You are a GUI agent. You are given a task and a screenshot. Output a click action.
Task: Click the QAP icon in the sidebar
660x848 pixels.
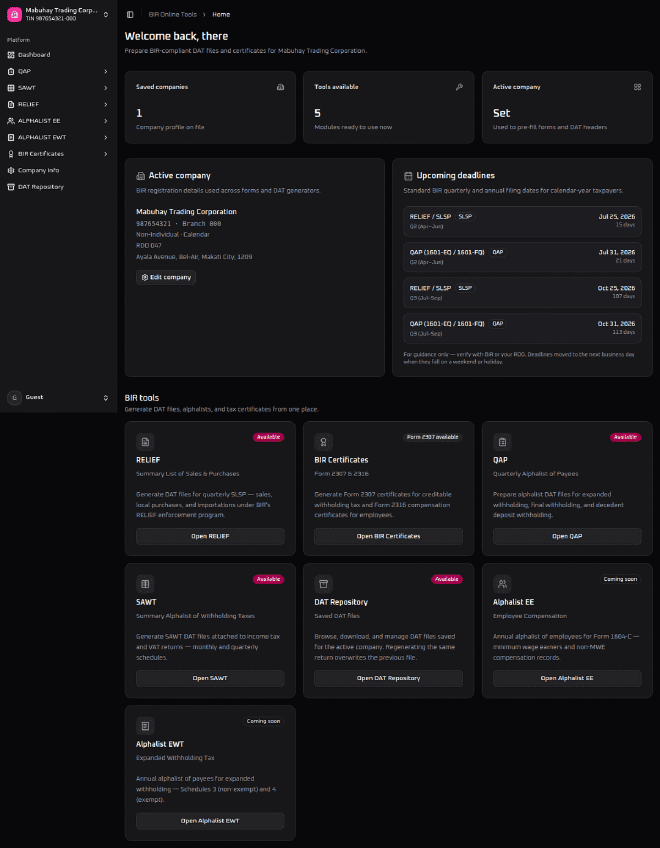coord(11,71)
